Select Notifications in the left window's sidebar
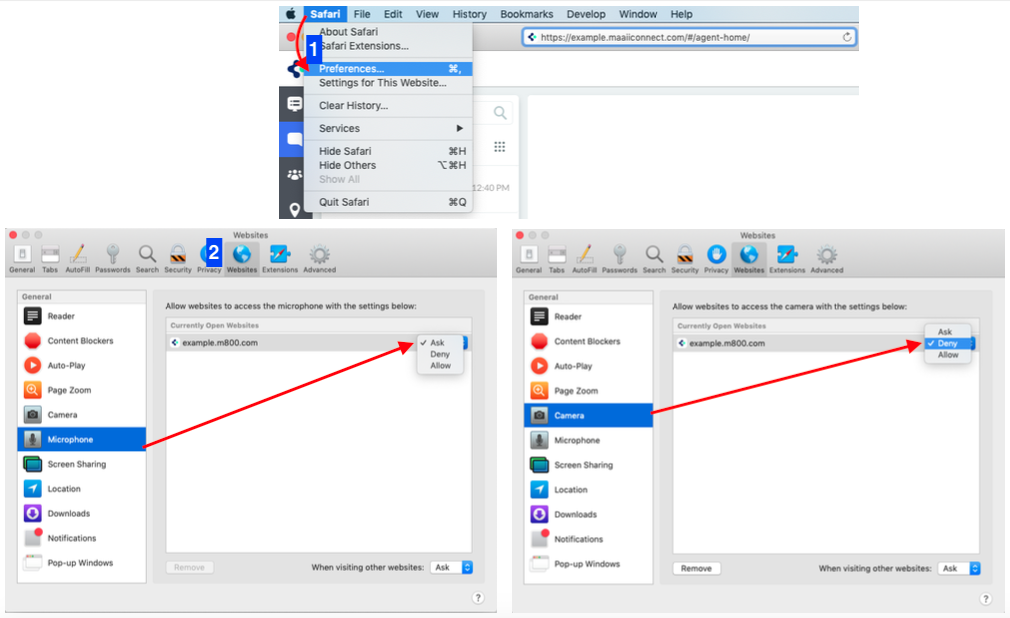Screen dimensions: 1010x618 coord(82,537)
